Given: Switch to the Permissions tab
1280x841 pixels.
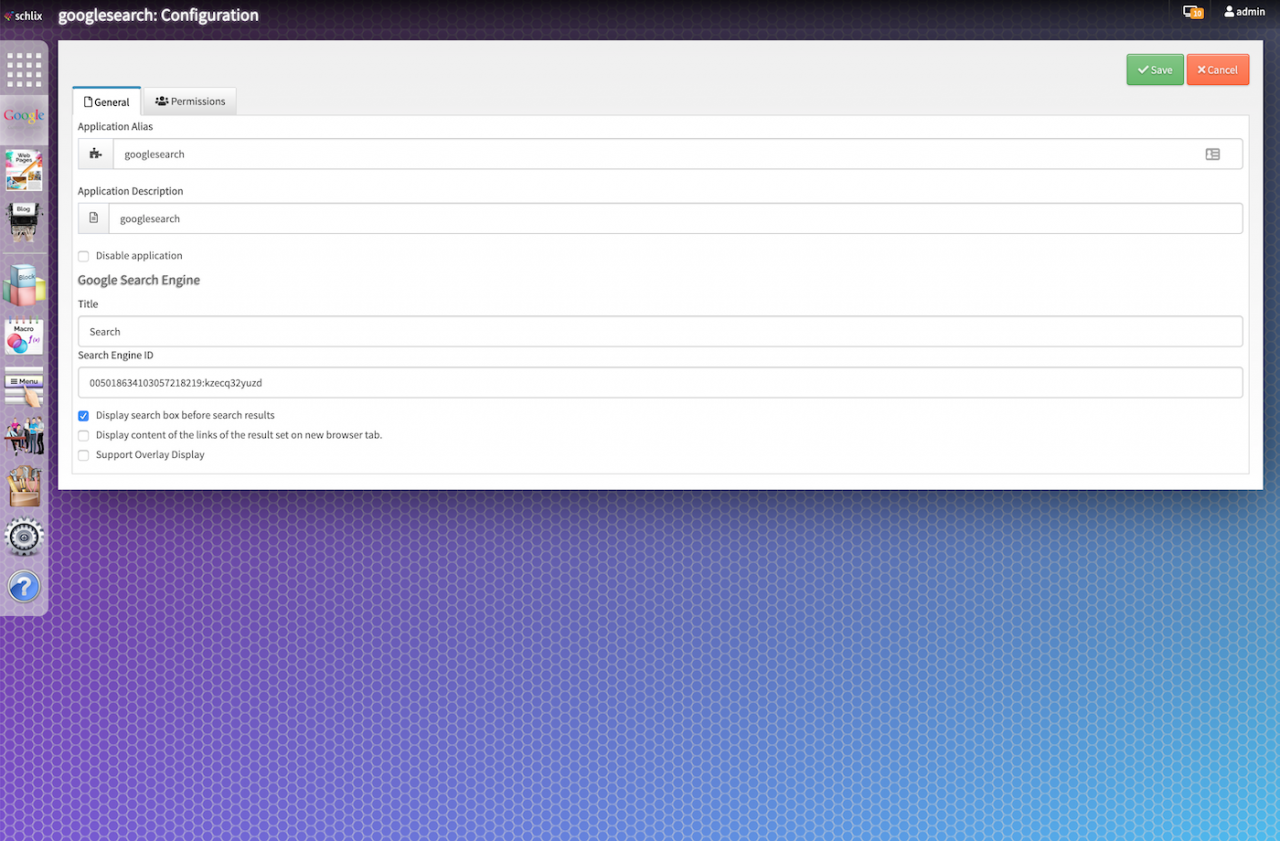Looking at the screenshot, I should point(190,101).
